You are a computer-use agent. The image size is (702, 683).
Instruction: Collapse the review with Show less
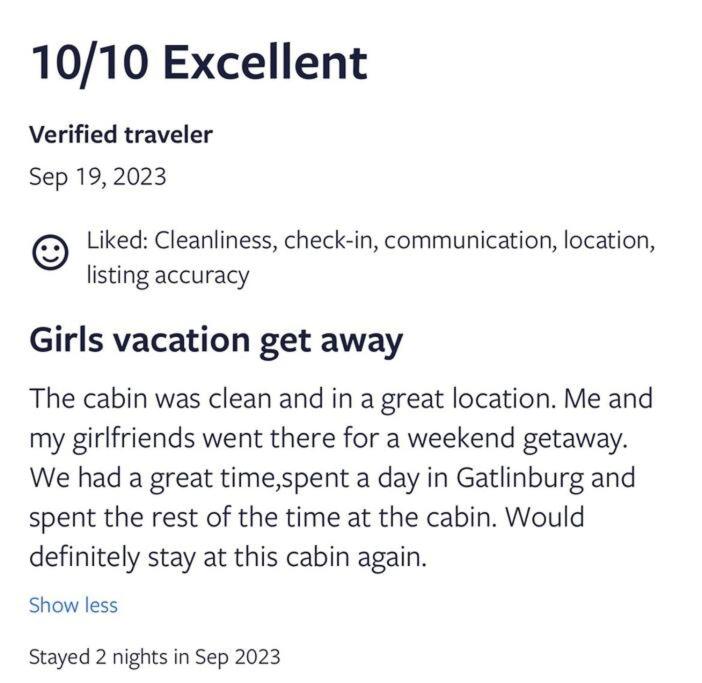[73, 605]
